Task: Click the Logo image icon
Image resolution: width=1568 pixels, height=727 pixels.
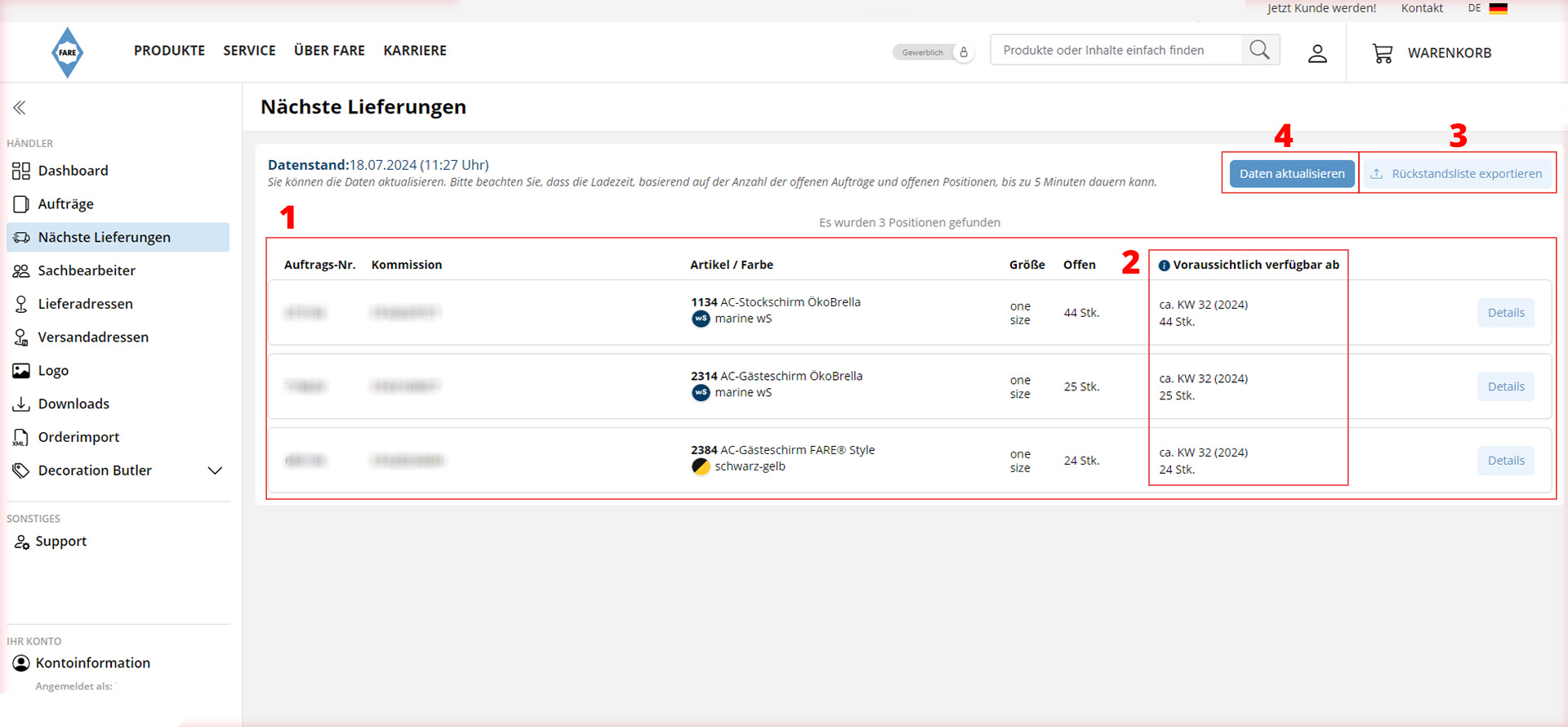Action: pyautogui.click(x=21, y=371)
